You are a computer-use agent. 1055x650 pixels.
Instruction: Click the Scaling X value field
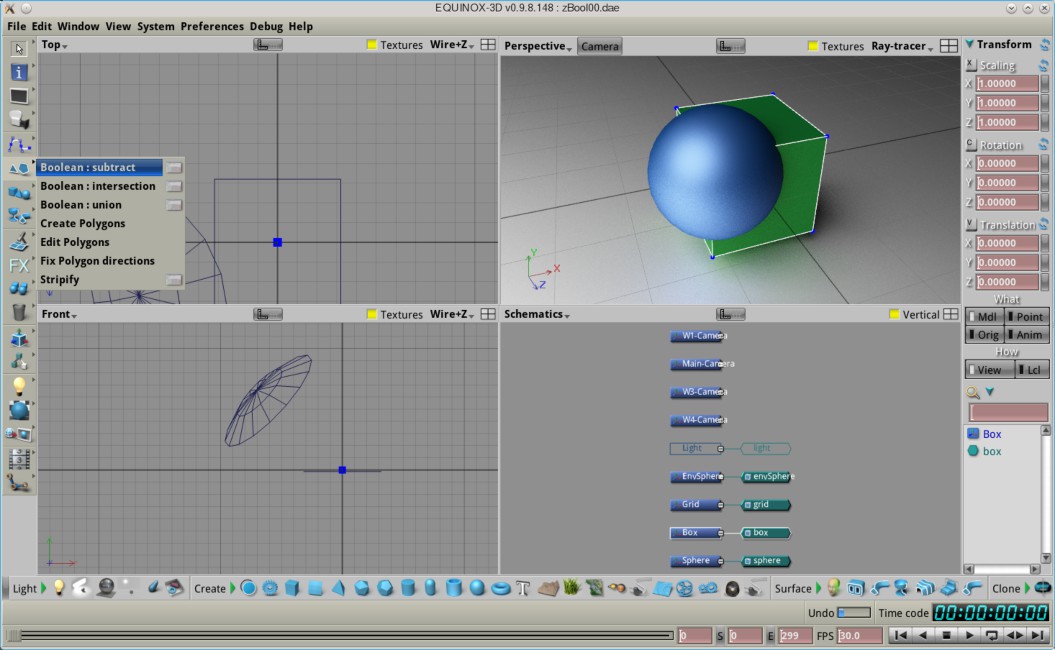1006,84
